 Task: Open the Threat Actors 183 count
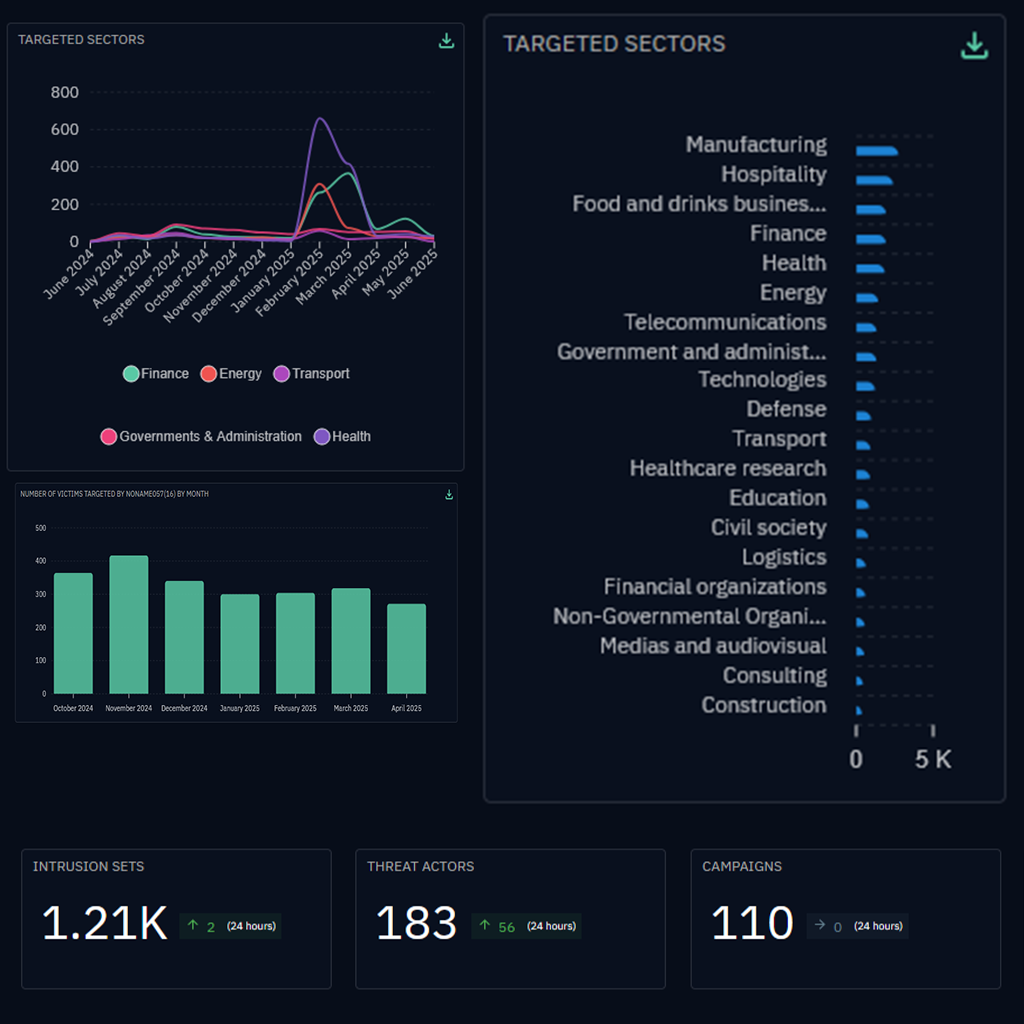[x=416, y=924]
